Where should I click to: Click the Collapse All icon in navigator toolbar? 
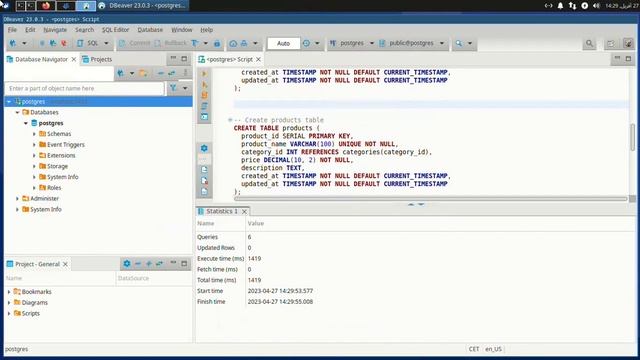(161, 73)
